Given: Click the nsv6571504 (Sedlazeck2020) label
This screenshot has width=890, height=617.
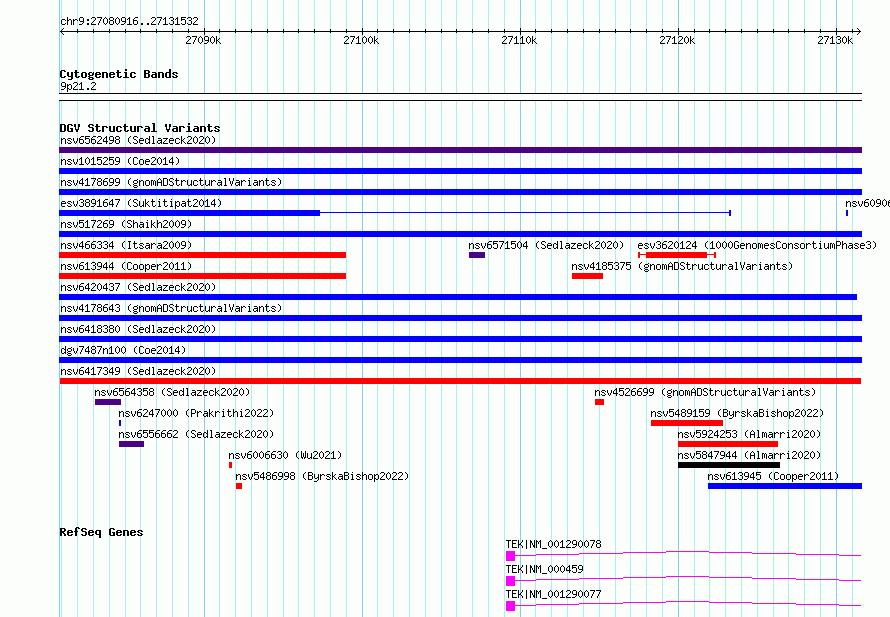Looking at the screenshot, I should coord(546,245).
